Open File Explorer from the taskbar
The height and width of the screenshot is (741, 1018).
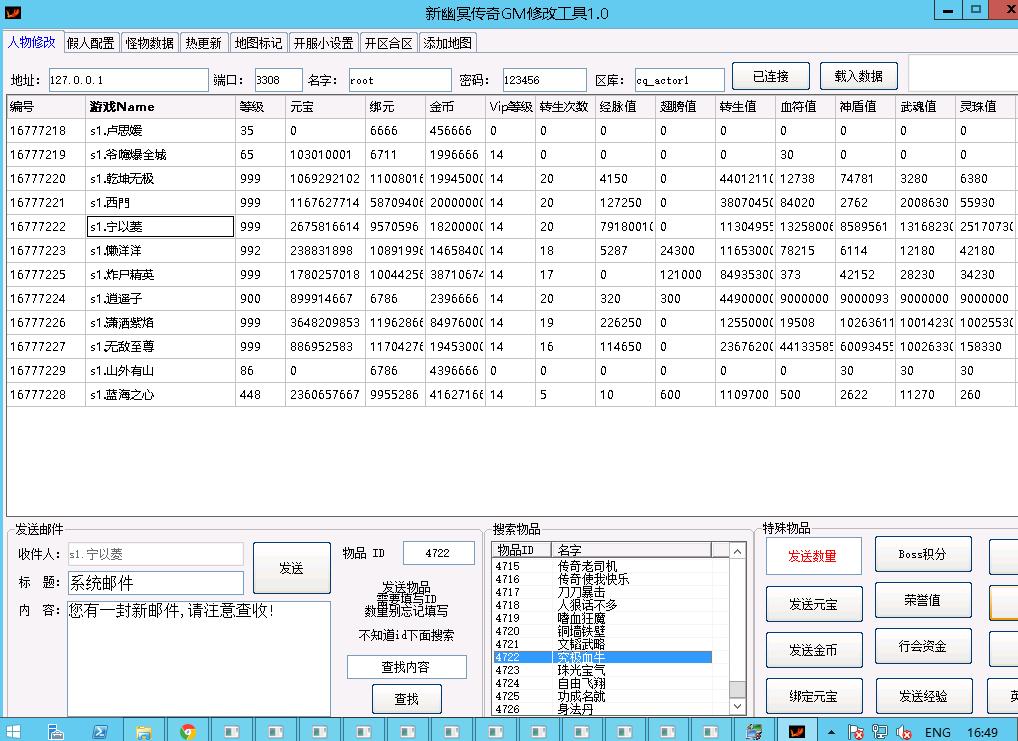144,731
